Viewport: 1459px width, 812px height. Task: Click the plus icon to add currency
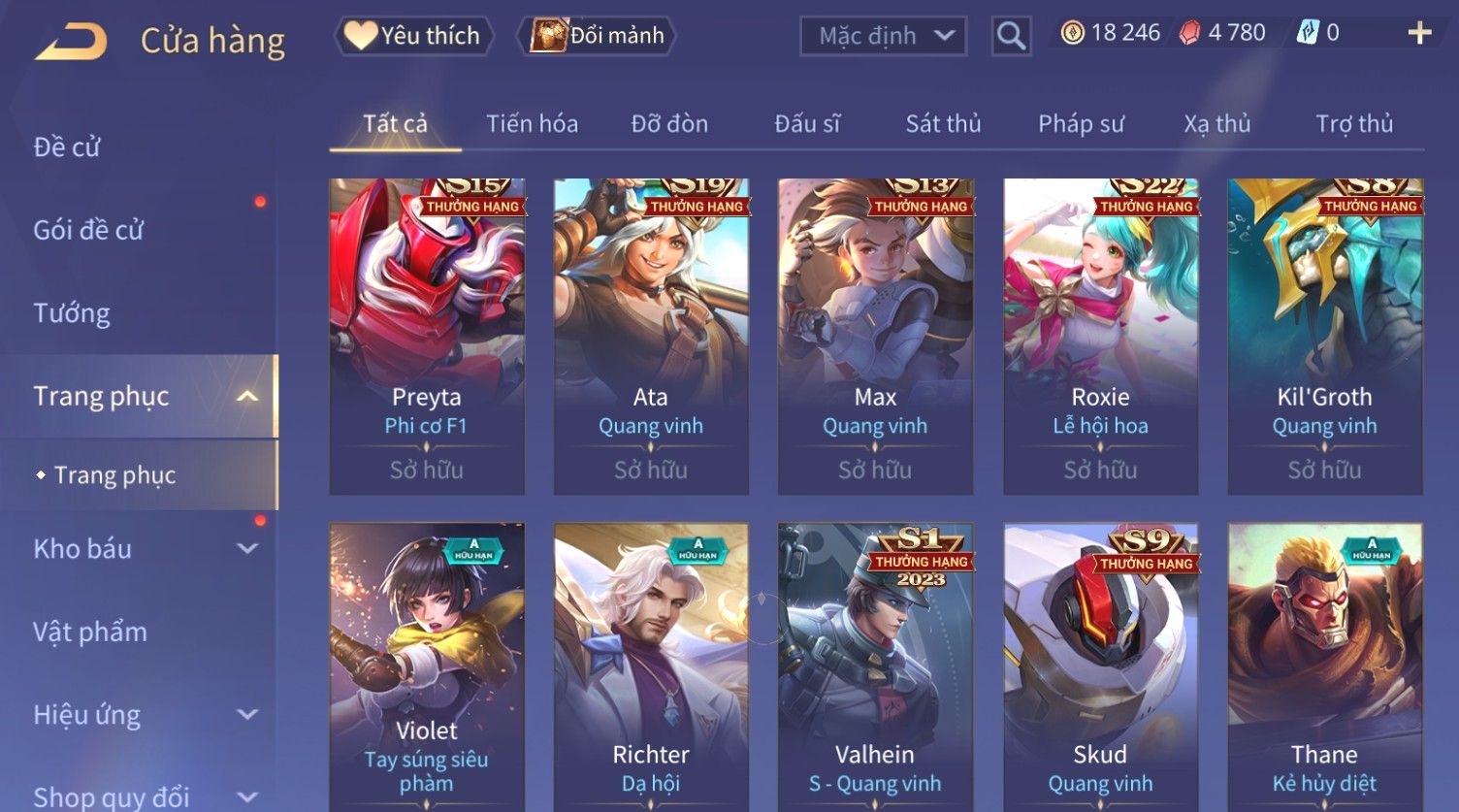pyautogui.click(x=1419, y=33)
